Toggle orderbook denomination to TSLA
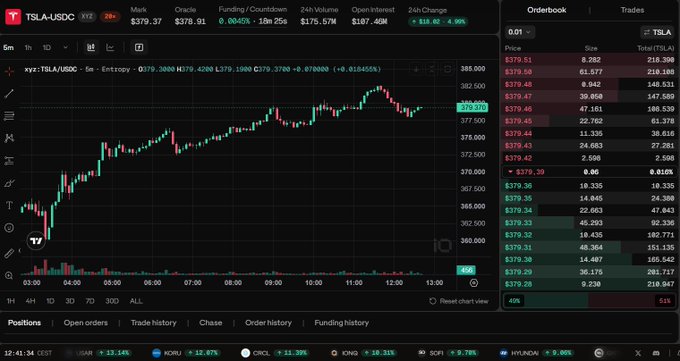Image resolution: width=680 pixels, height=361 pixels. click(x=657, y=32)
